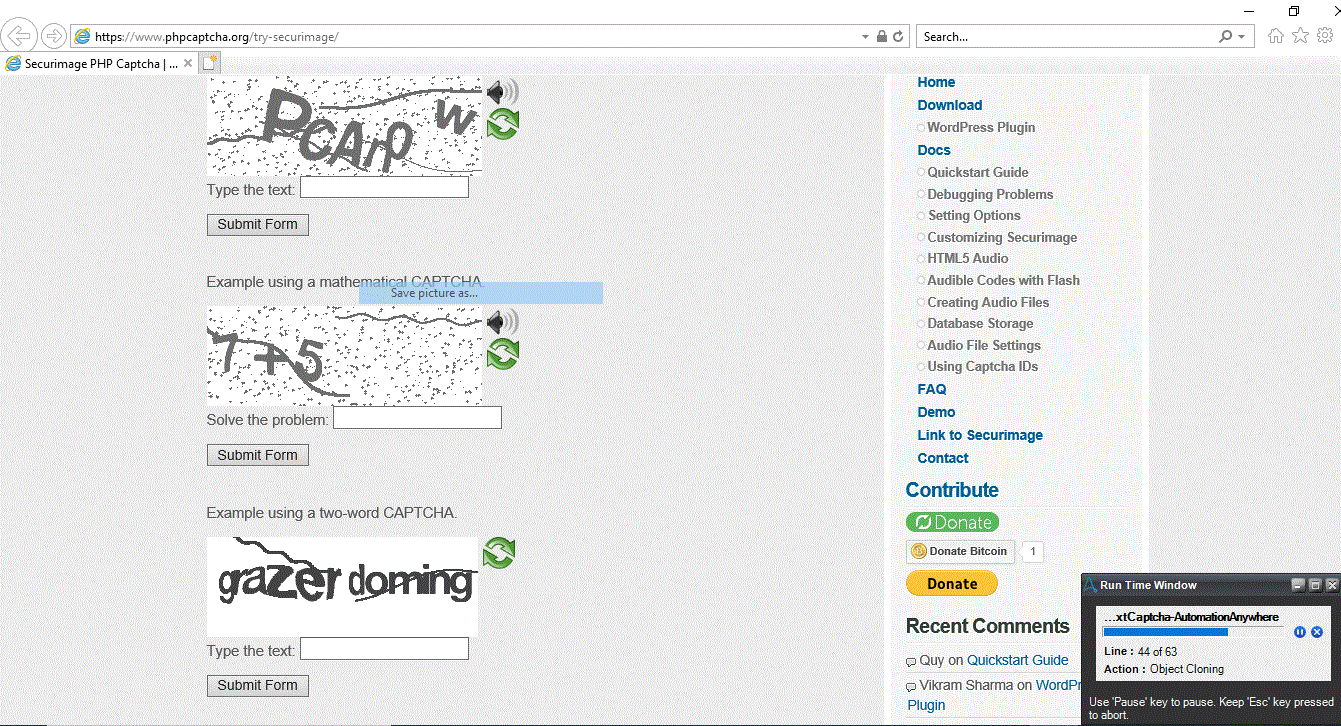Open the browser Tools gear icon
This screenshot has width=1341, height=726.
click(1324, 36)
